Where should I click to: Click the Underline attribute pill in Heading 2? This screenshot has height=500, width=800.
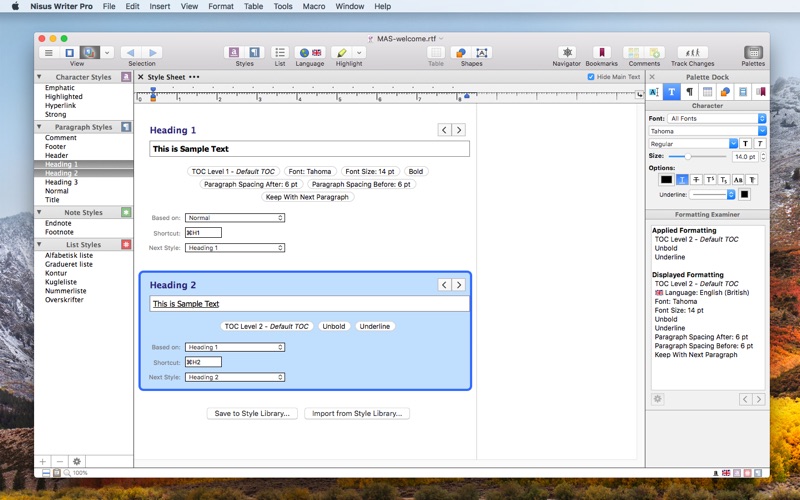tap(374, 327)
